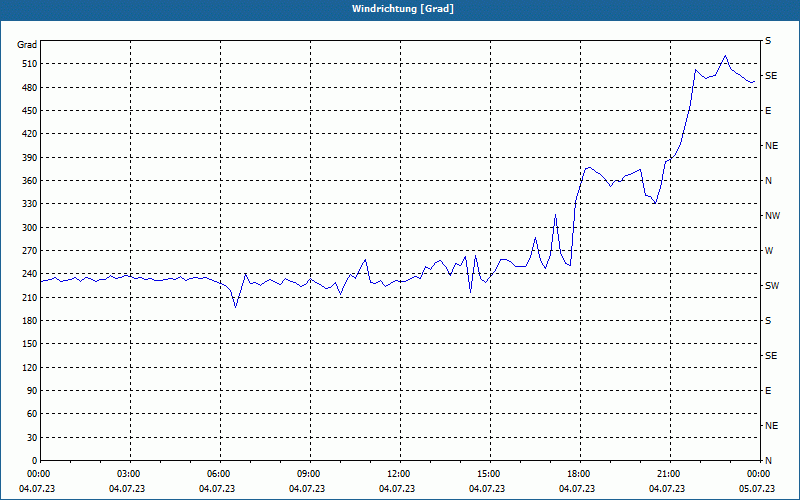Select the 450 y-axis tick label
The image size is (800, 500).
click(29, 111)
